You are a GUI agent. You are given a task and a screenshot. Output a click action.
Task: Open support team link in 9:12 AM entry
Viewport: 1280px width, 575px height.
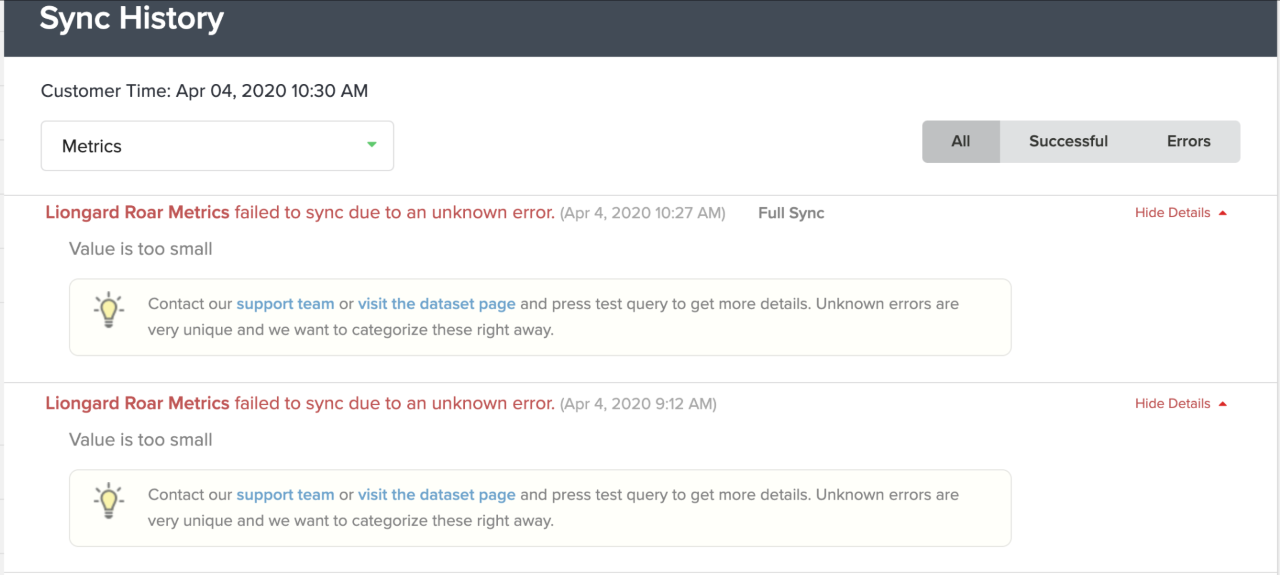coord(285,495)
